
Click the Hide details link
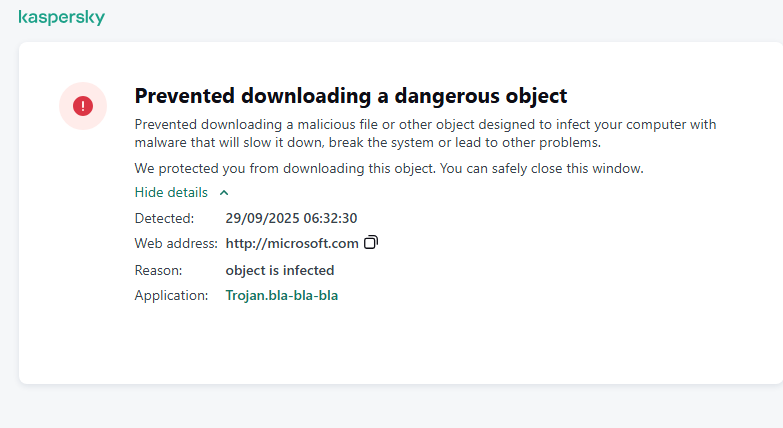tap(171, 192)
